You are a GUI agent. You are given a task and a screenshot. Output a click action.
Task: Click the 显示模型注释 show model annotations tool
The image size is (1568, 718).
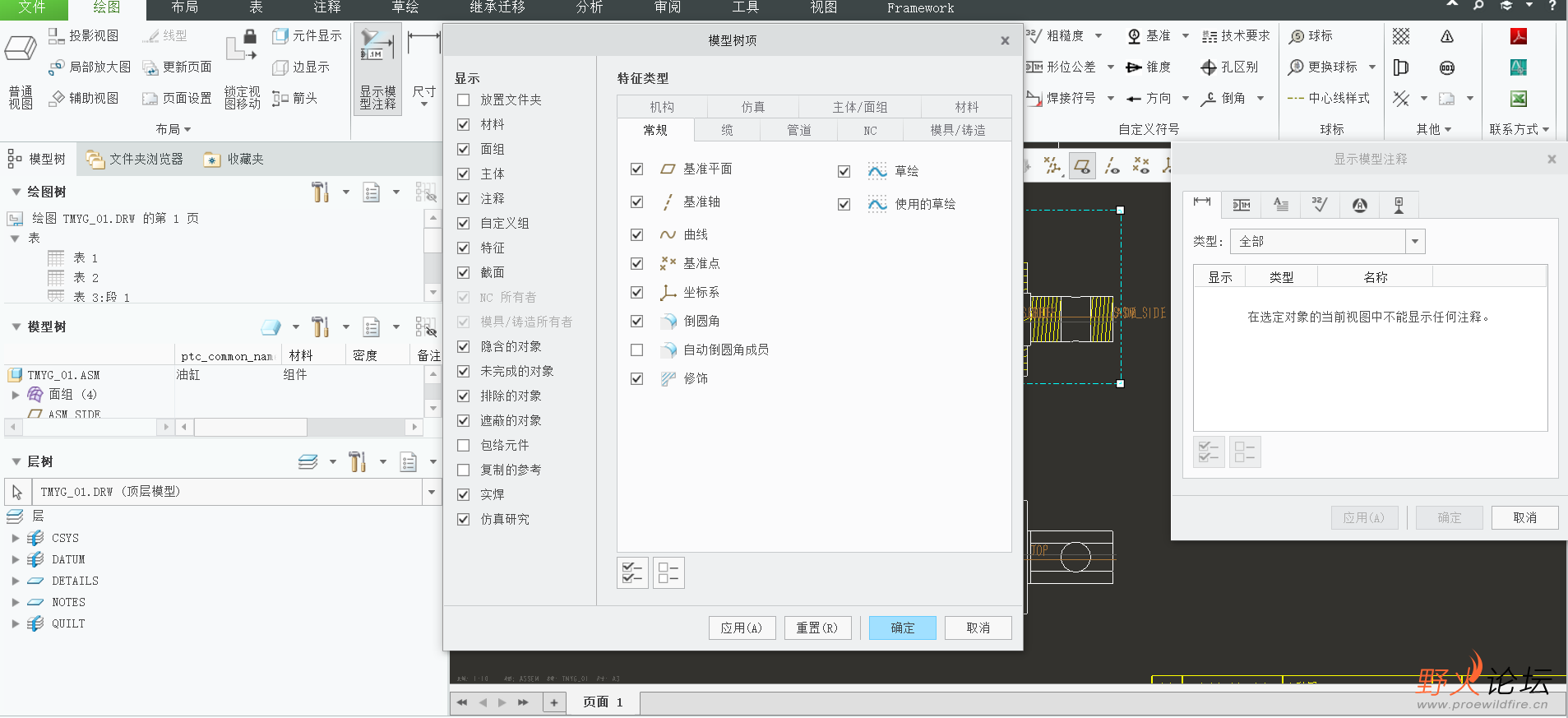tap(377, 69)
